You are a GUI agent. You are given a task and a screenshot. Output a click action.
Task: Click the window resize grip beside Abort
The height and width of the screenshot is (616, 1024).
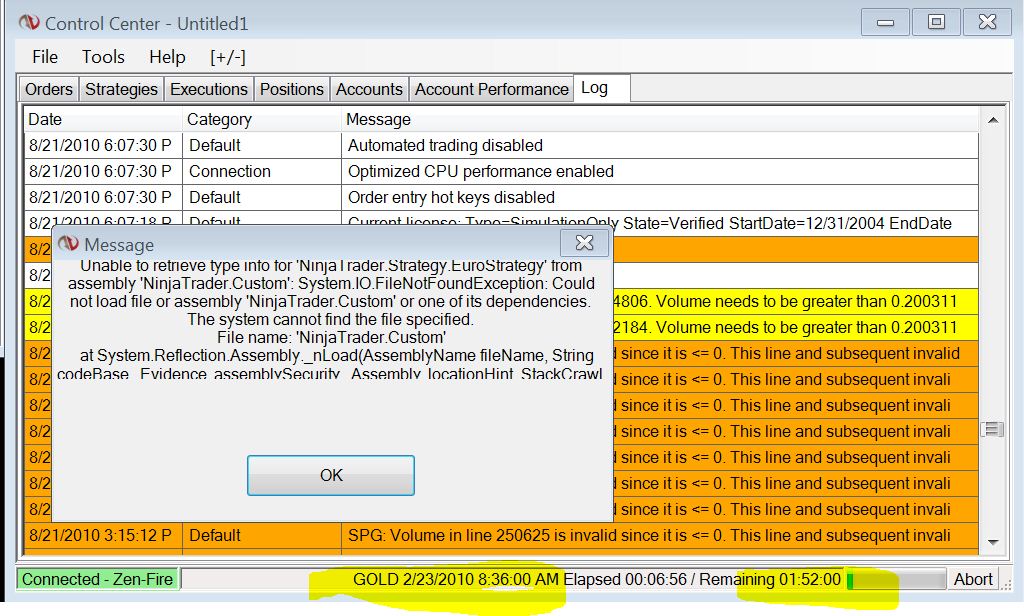point(1006,583)
